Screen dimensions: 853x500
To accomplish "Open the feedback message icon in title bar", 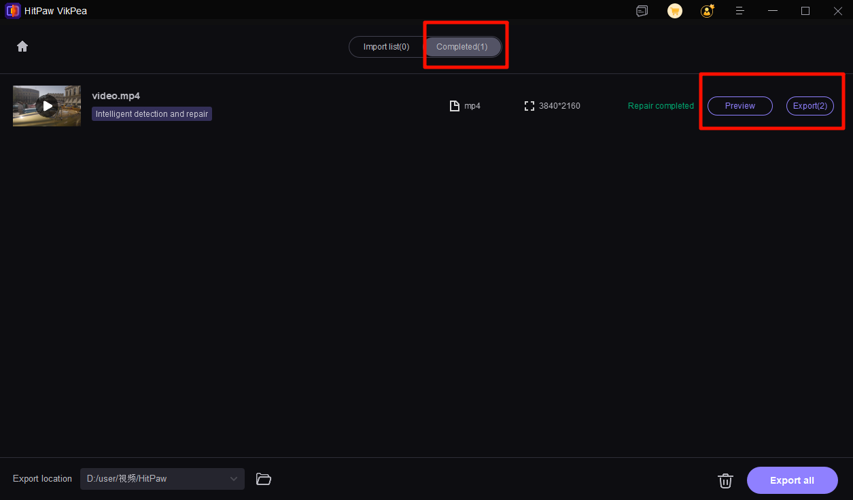I will click(x=642, y=11).
